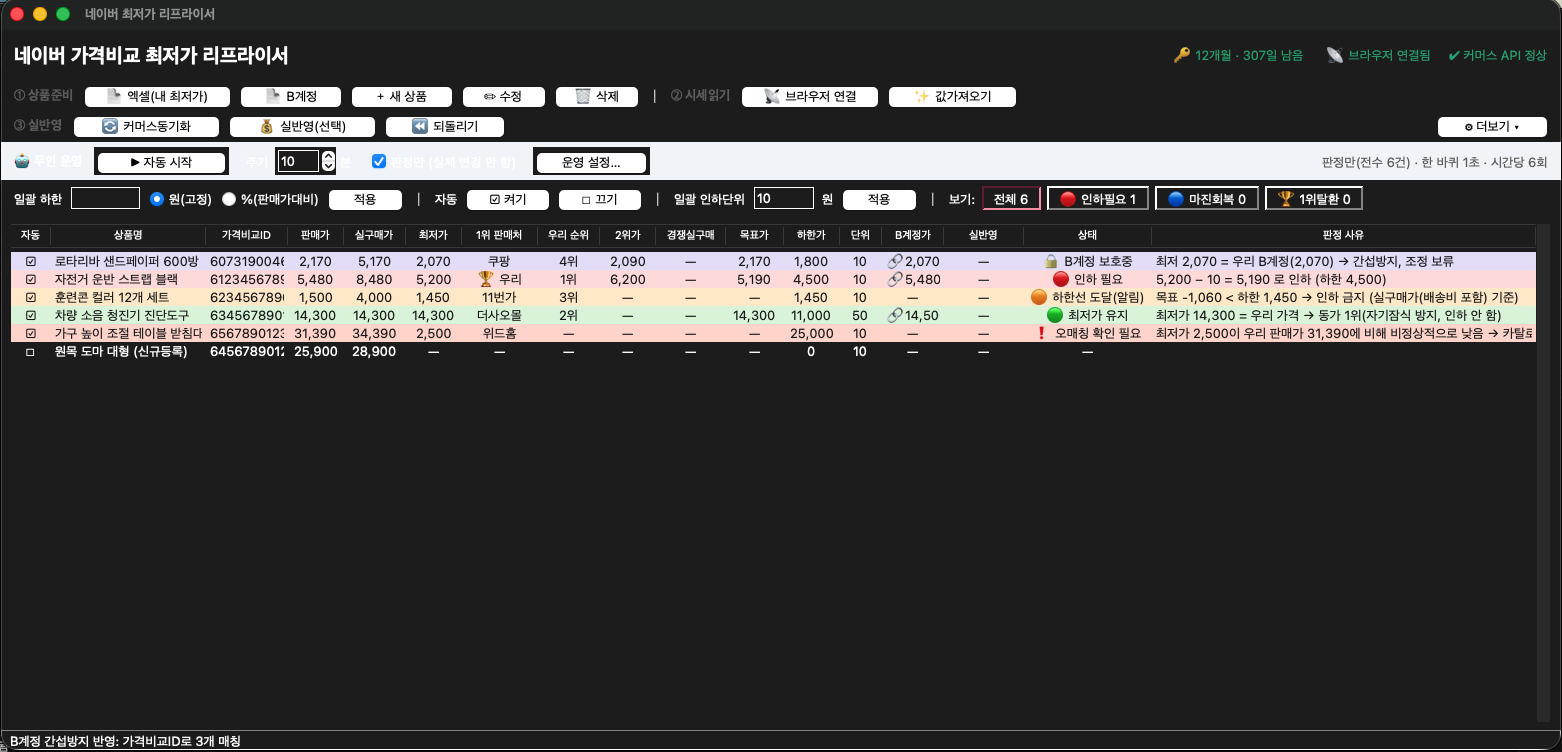Click 브라우저 연결 satellite button

(810, 97)
